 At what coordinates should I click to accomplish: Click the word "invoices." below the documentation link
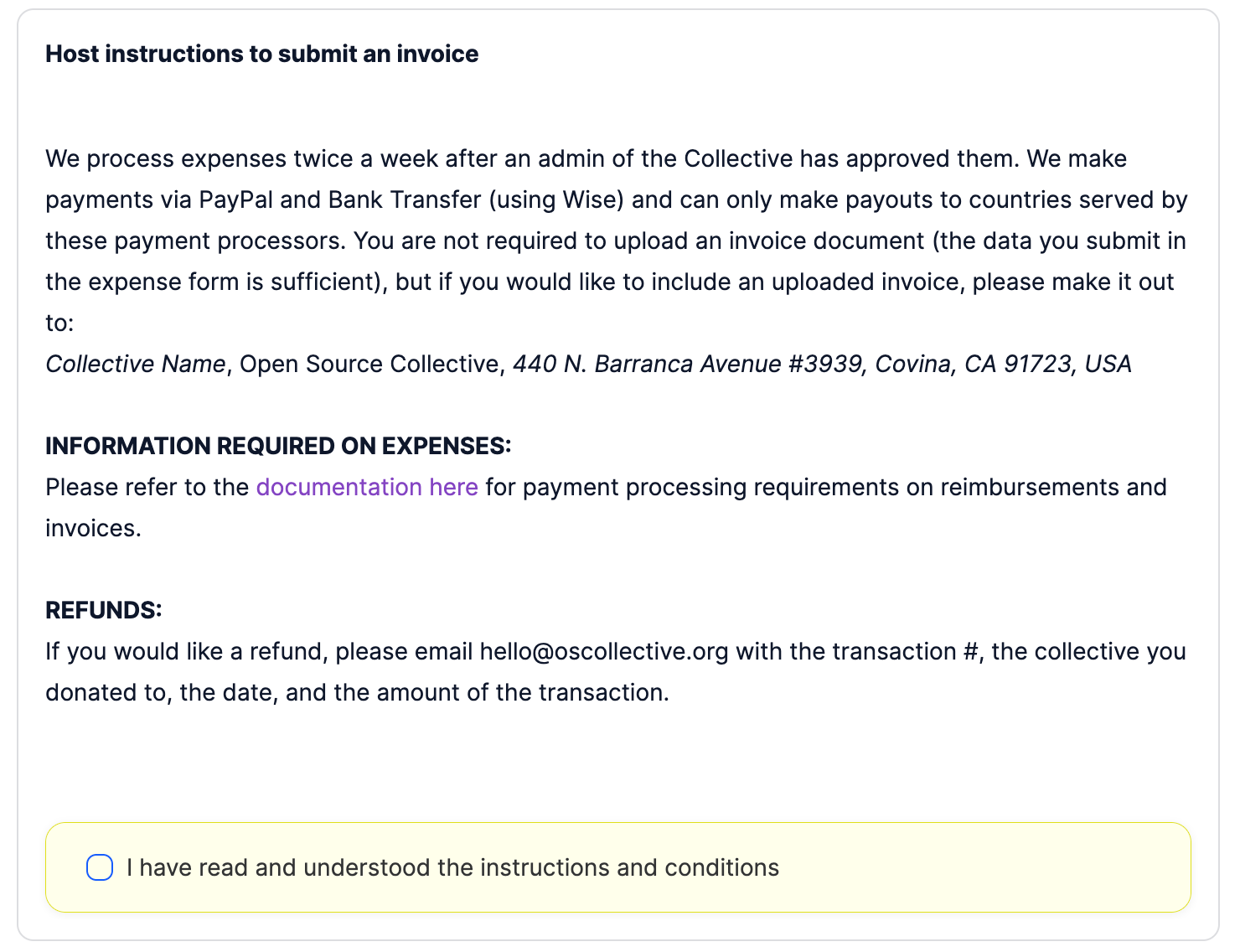(x=93, y=528)
